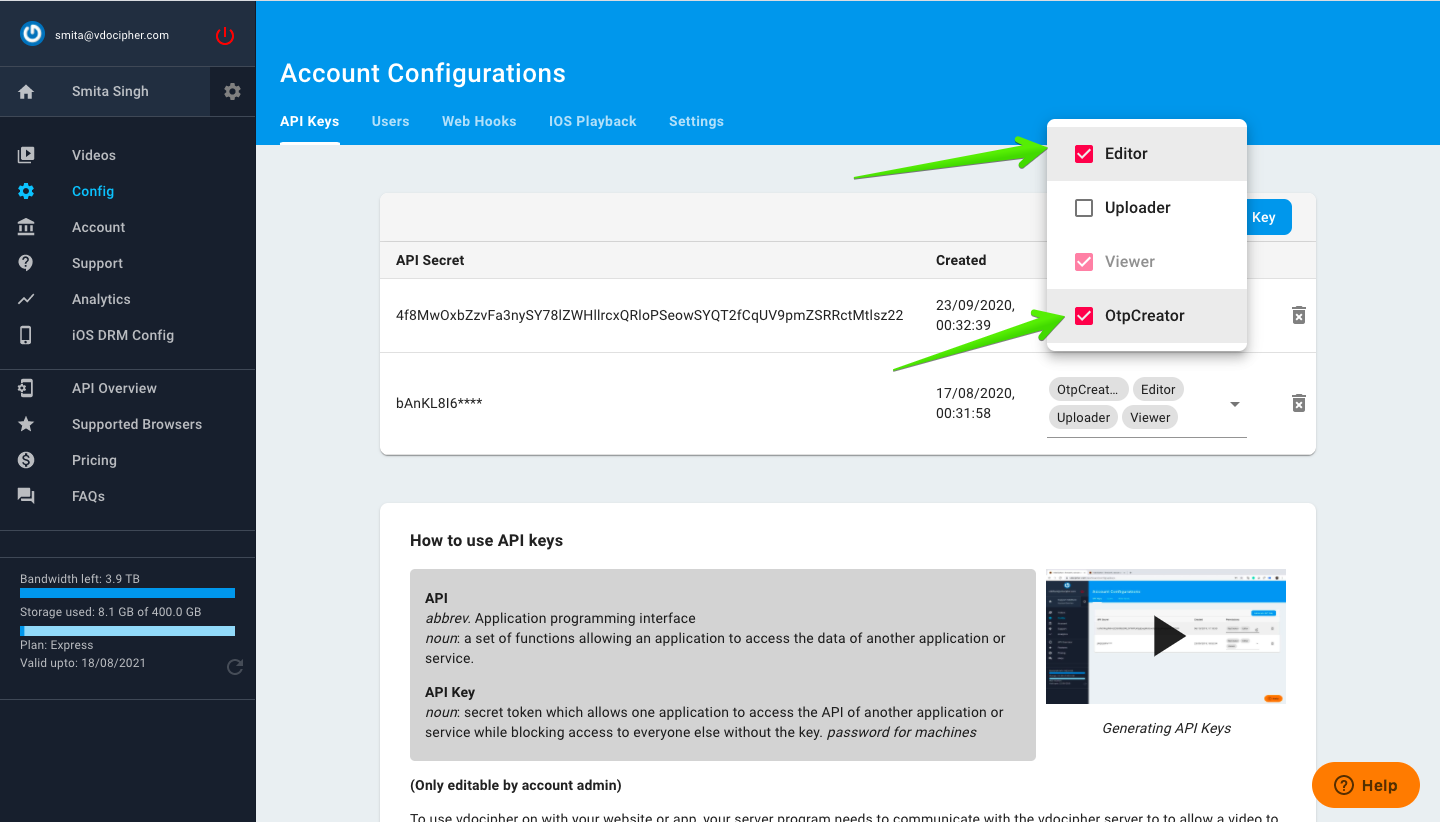Click the VdoCipher logo icon

(33, 34)
